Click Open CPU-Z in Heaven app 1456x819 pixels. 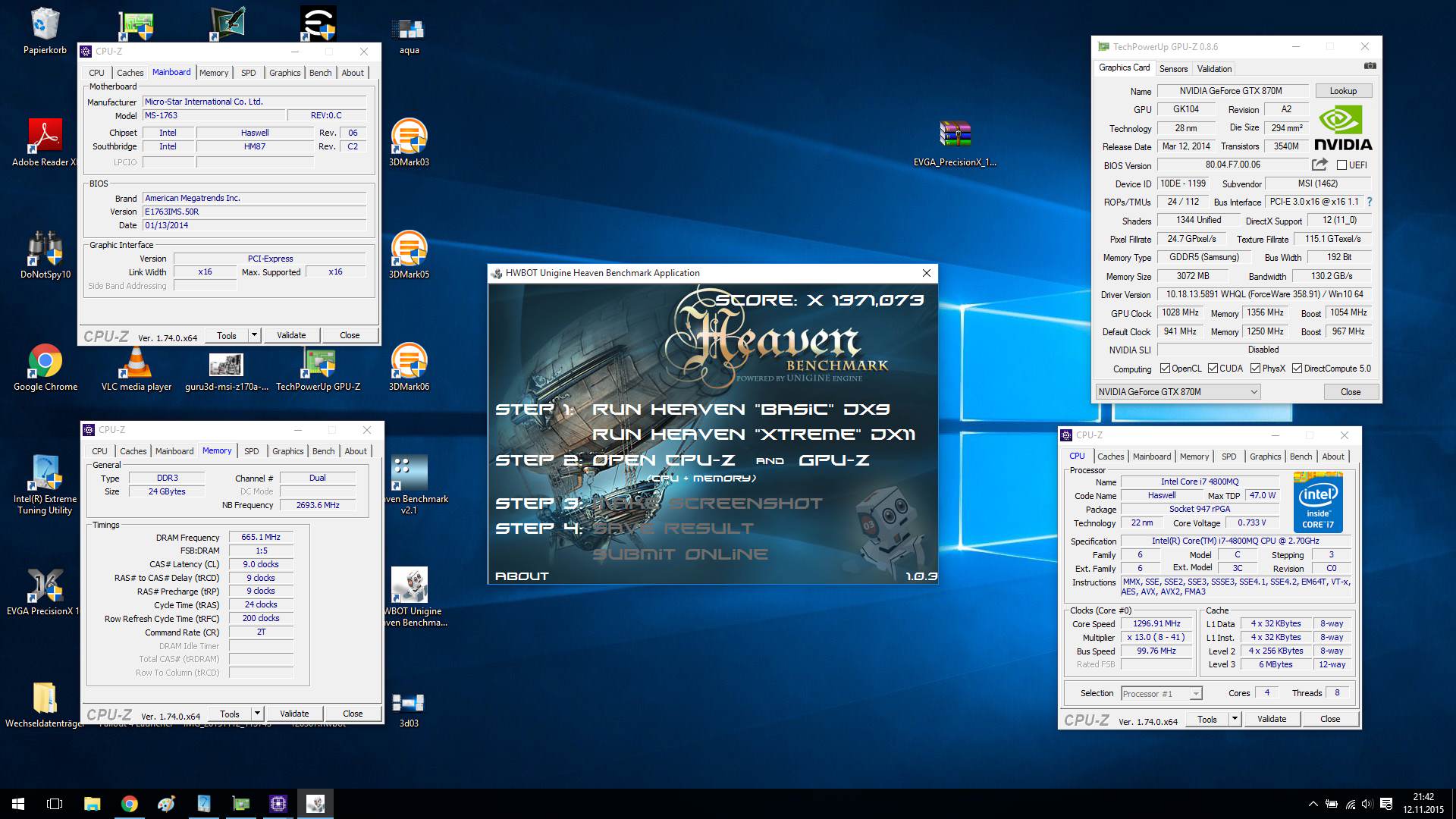664,460
